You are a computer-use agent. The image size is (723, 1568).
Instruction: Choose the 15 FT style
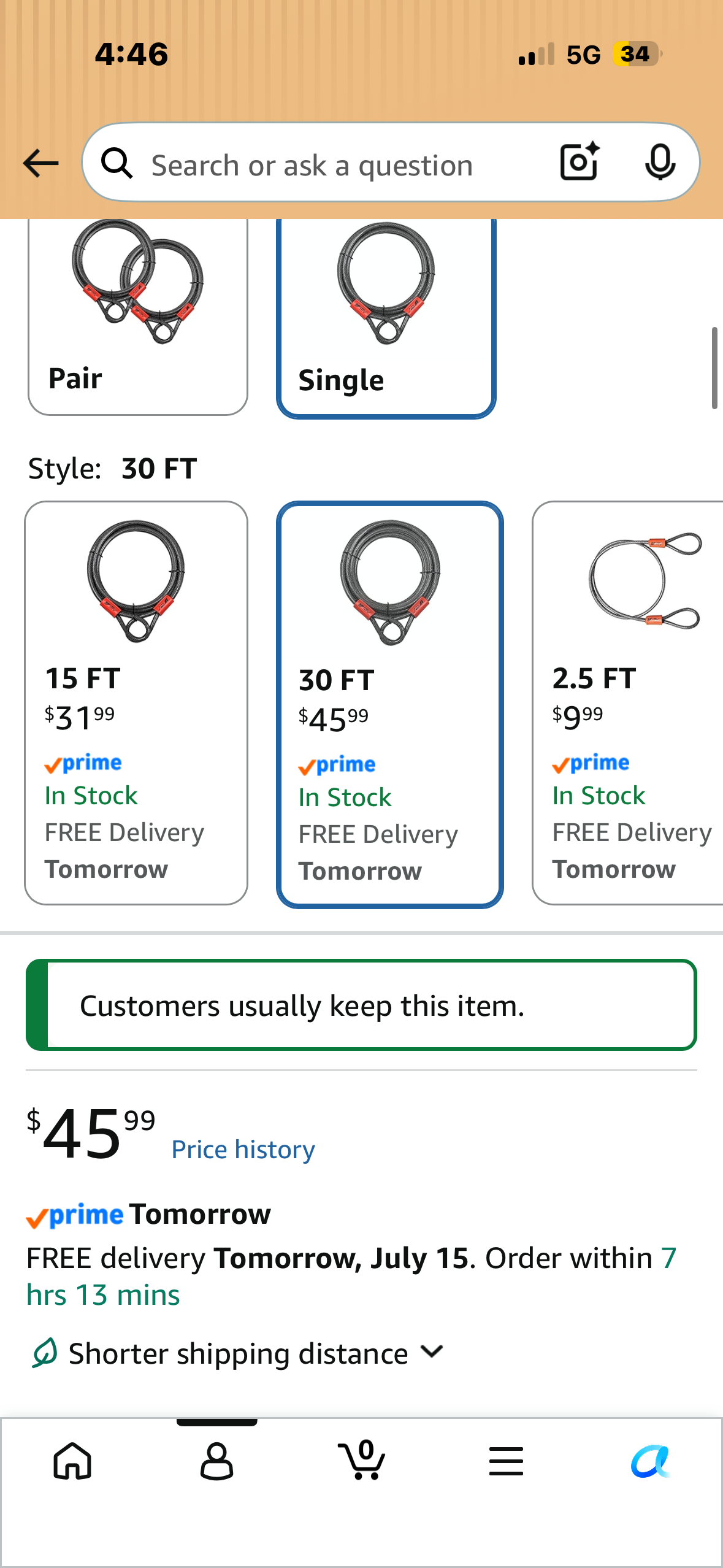click(x=136, y=703)
